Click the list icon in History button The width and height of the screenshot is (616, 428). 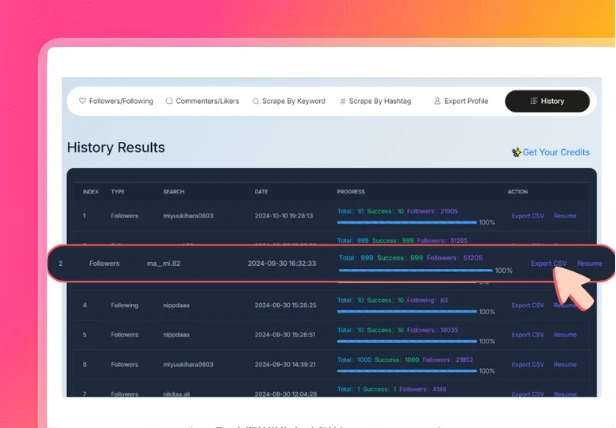click(x=533, y=101)
